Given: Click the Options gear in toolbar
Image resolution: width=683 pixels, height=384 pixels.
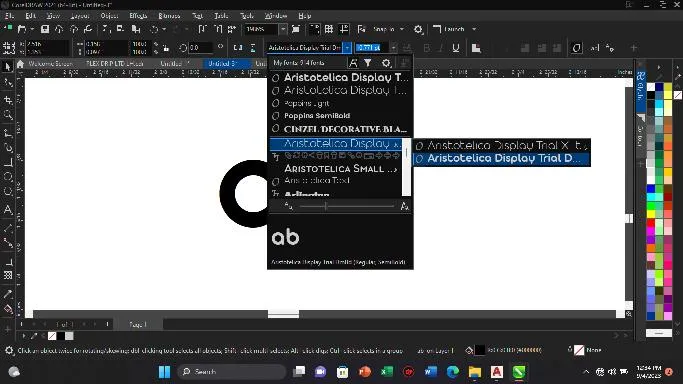Looking at the screenshot, I should (x=418, y=29).
